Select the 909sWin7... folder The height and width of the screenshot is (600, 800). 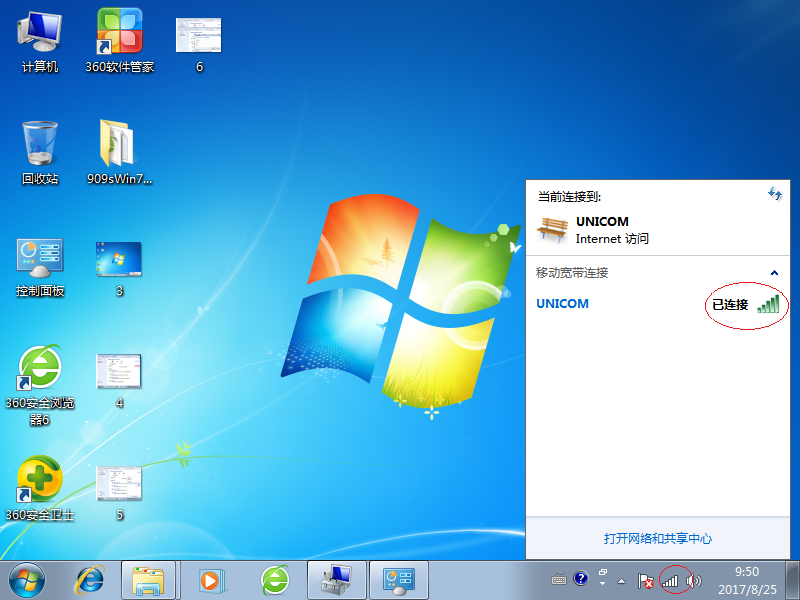coord(119,153)
